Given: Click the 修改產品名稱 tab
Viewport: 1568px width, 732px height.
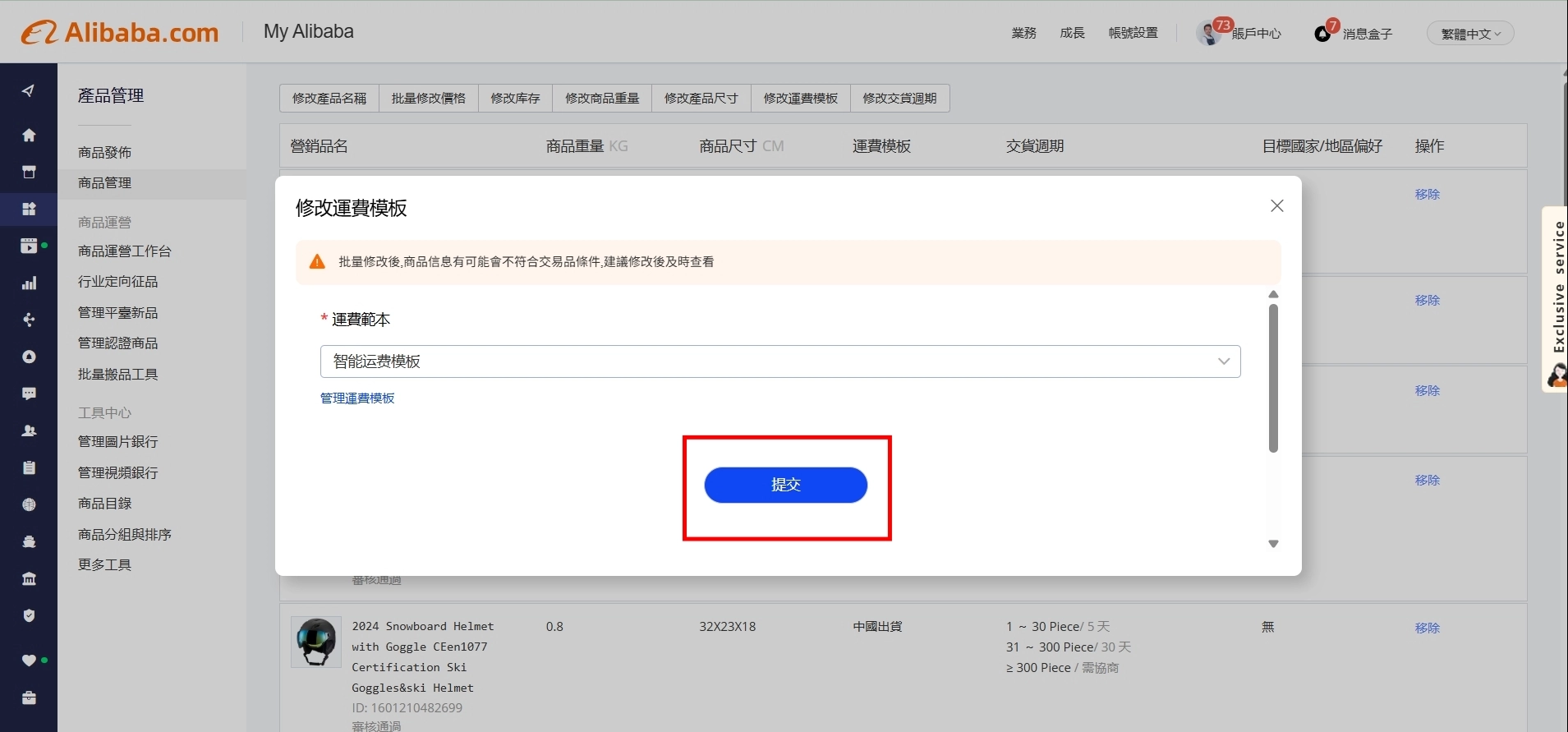Looking at the screenshot, I should pos(329,98).
